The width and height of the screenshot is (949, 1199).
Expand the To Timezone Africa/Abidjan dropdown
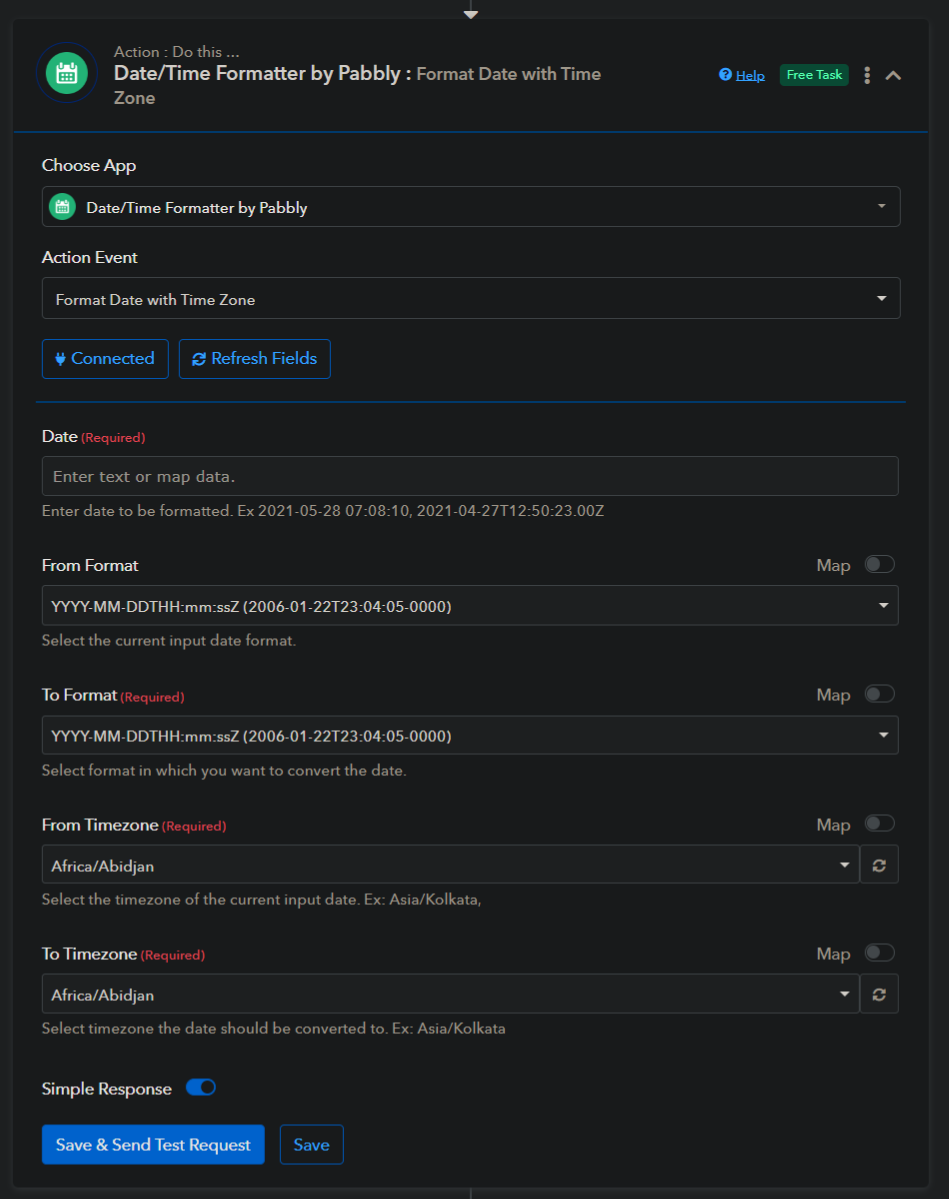(x=450, y=995)
